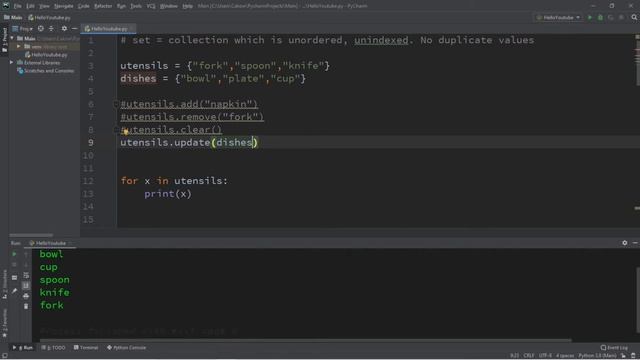Image resolution: width=640 pixels, height=360 pixels.
Task: Open the Help menu
Action: (187, 6)
